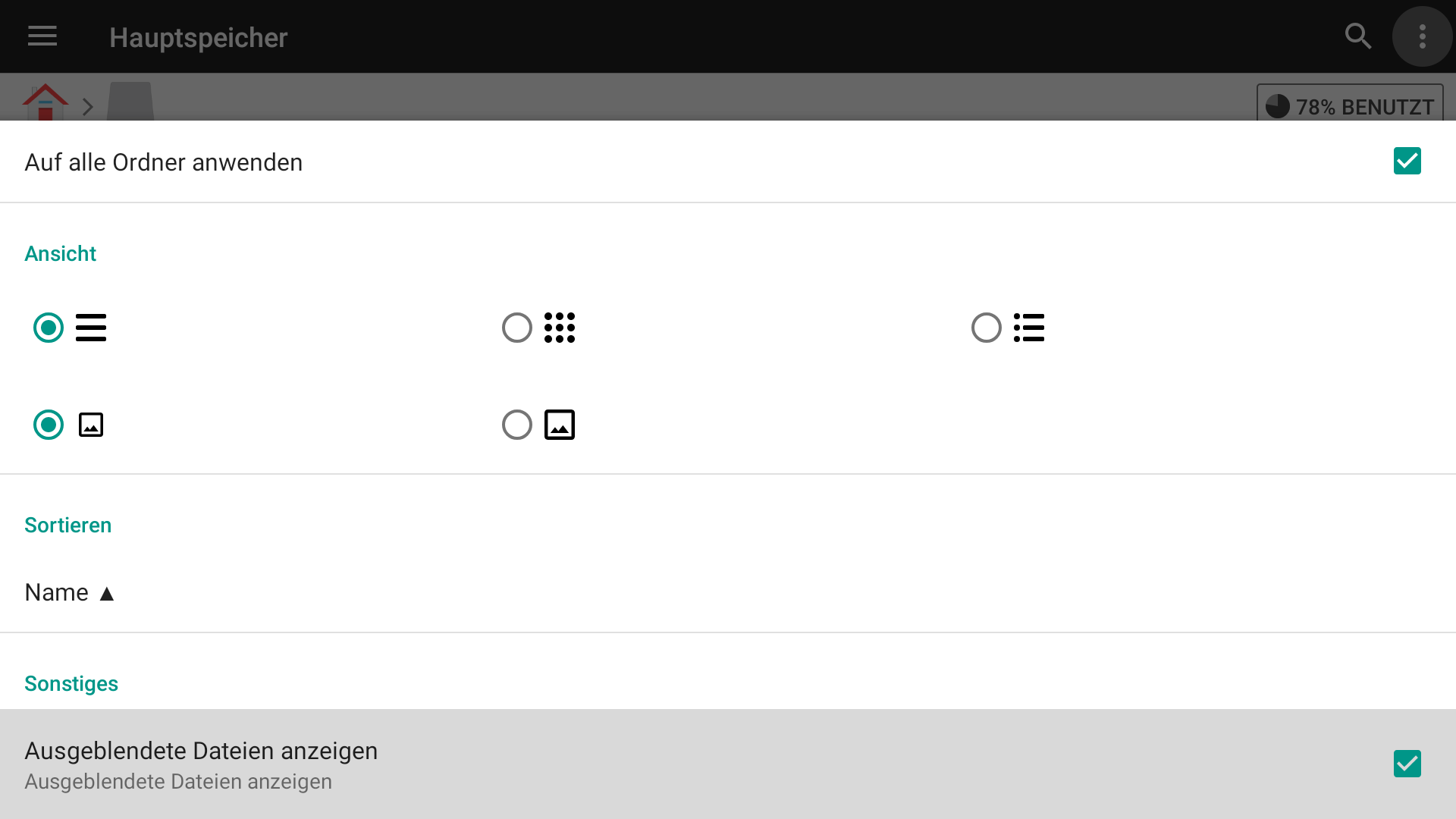Enable the large thumbnails radio button
The image size is (1456, 819).
[517, 425]
